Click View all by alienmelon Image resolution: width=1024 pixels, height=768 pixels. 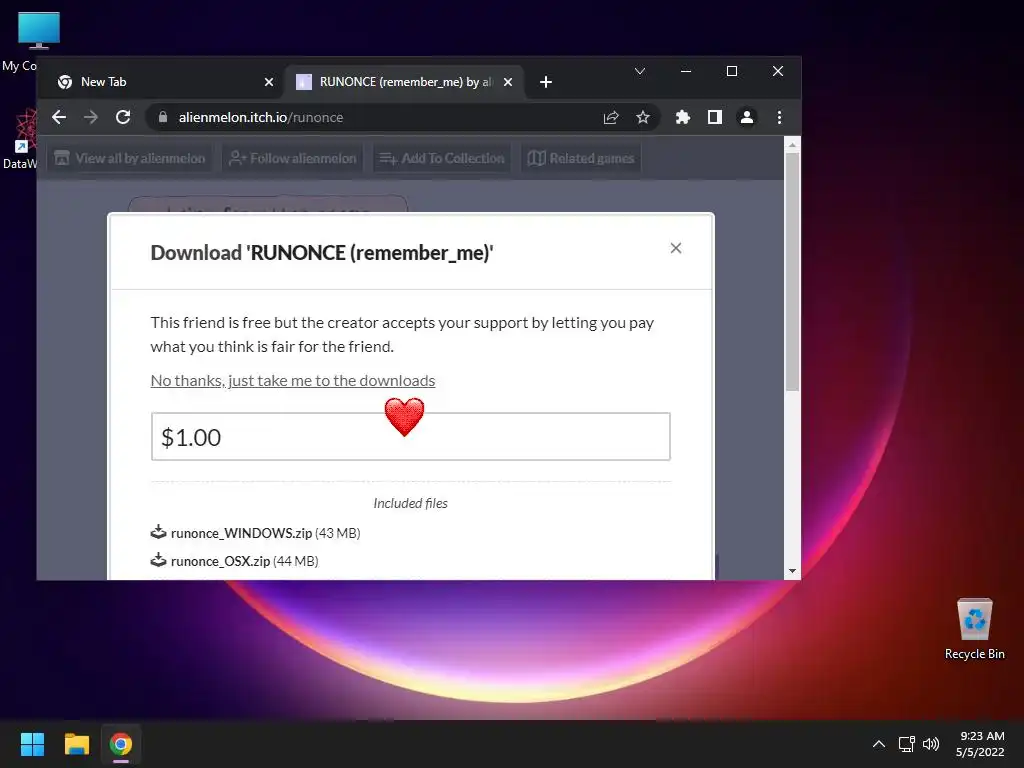130,158
